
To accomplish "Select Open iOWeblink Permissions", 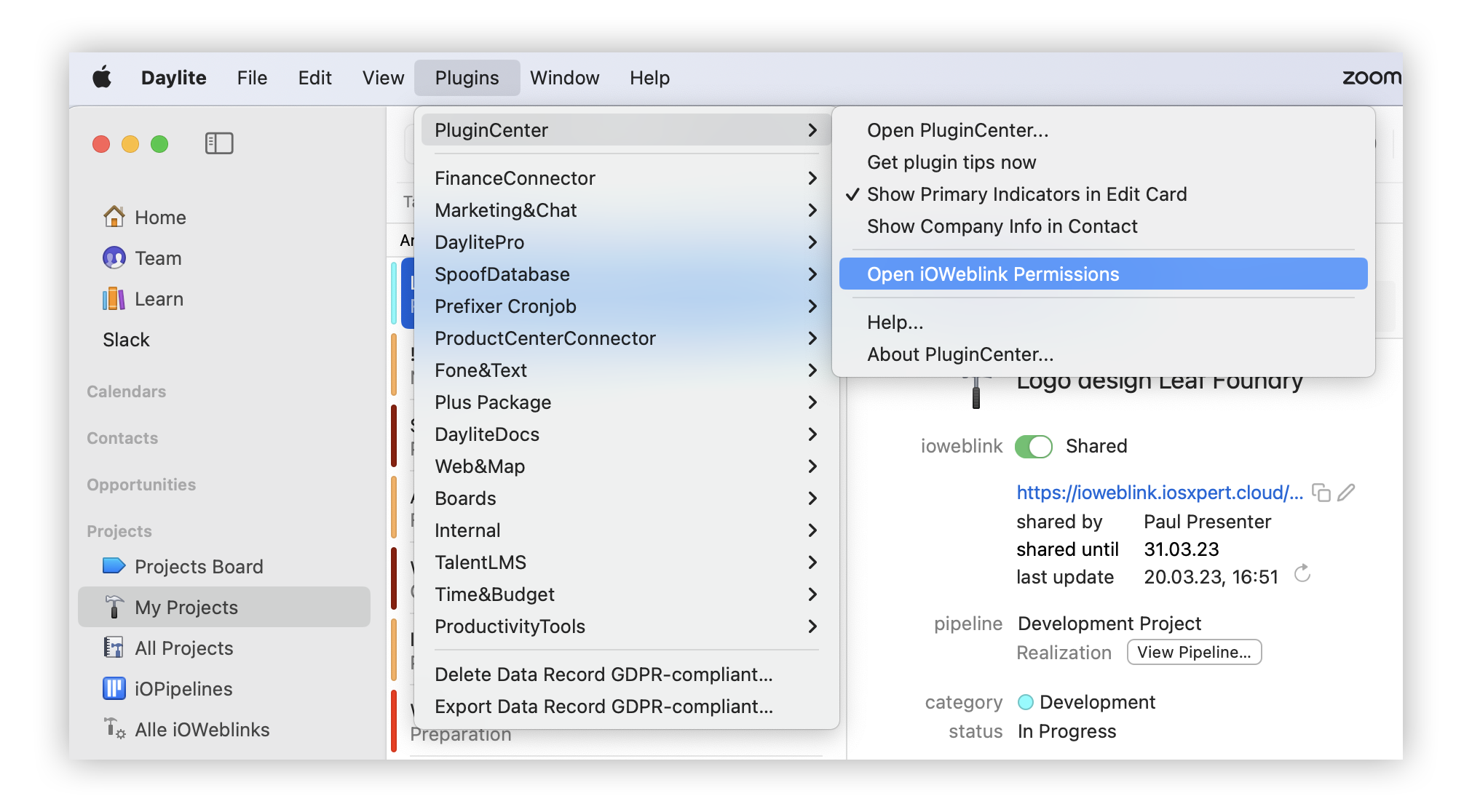I will (1104, 274).
